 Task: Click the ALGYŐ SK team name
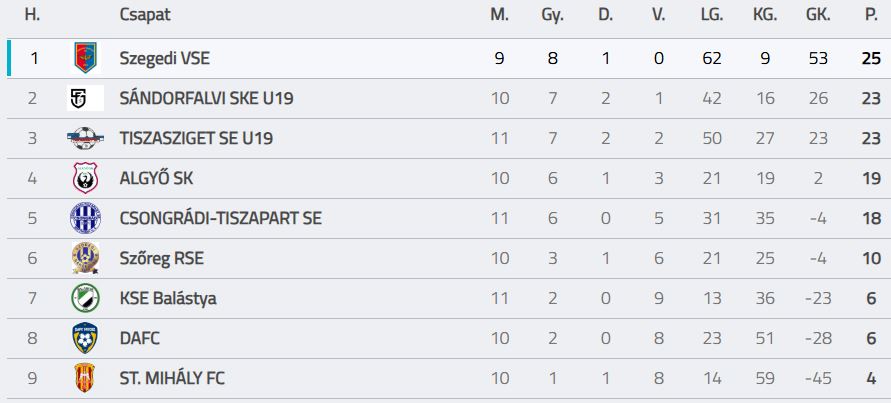pos(156,178)
